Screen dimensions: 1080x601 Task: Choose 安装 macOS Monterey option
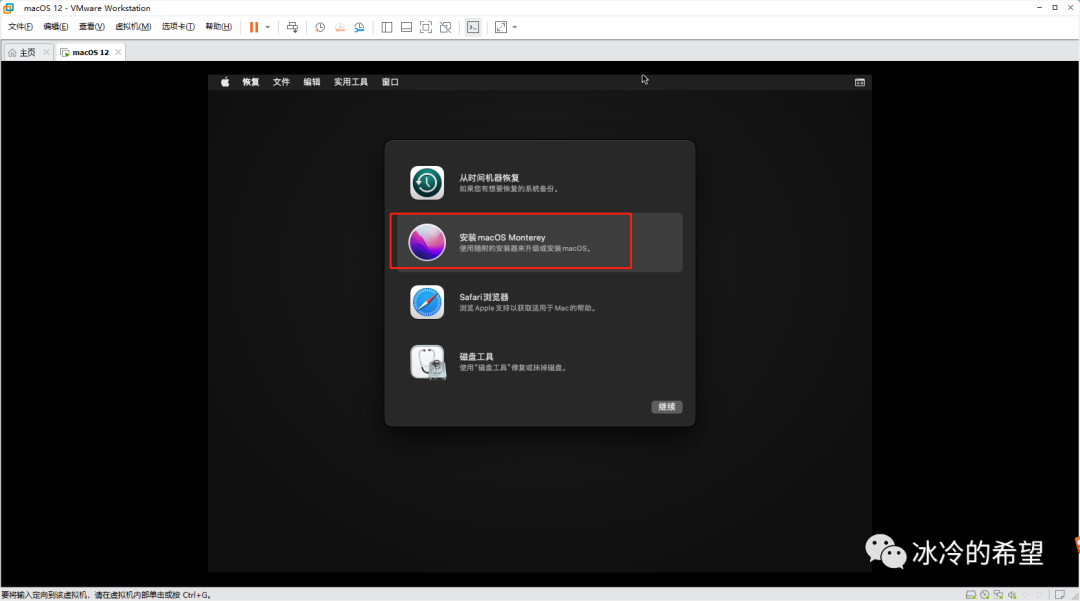point(539,242)
